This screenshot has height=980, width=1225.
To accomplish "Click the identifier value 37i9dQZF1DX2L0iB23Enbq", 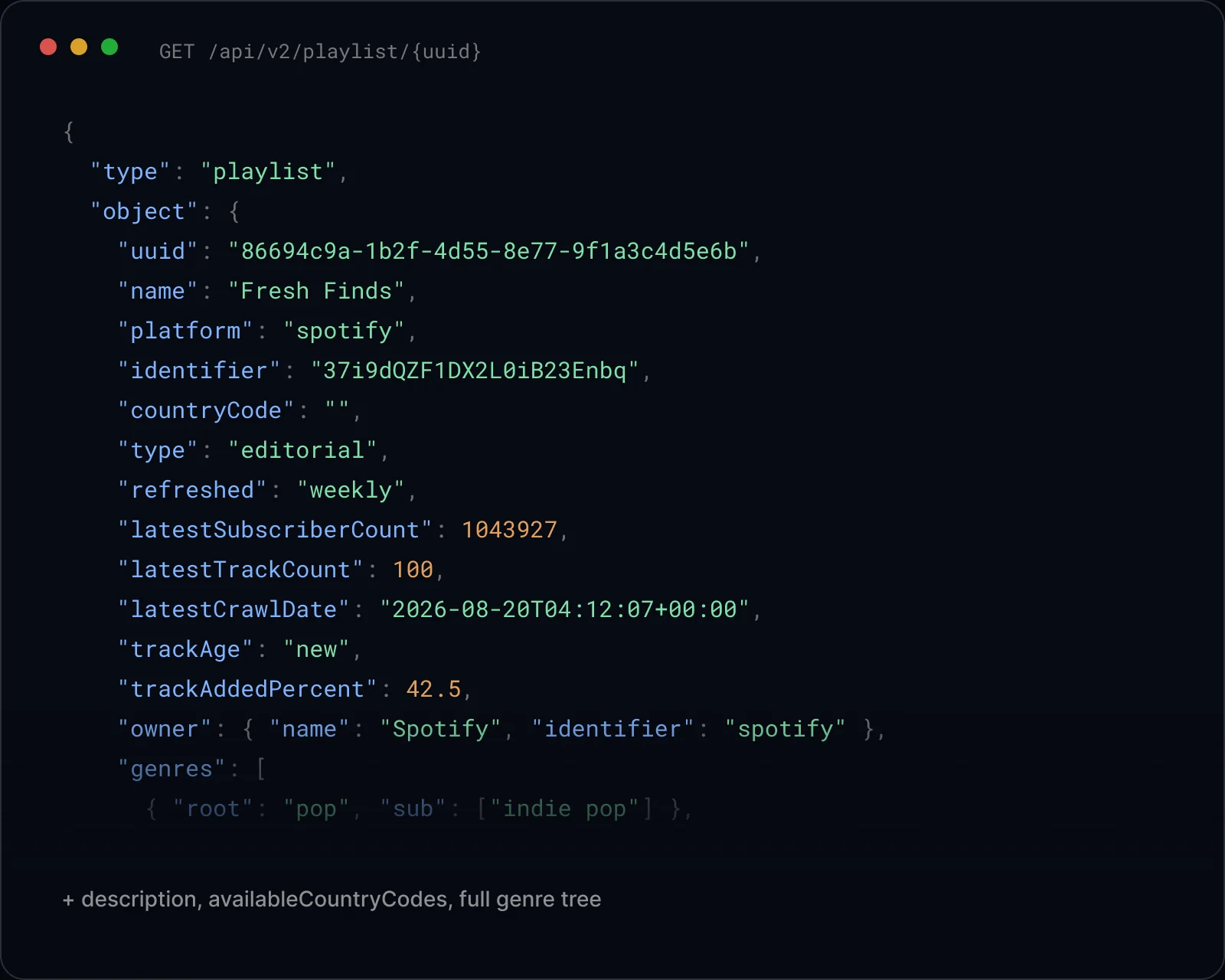I will [475, 371].
